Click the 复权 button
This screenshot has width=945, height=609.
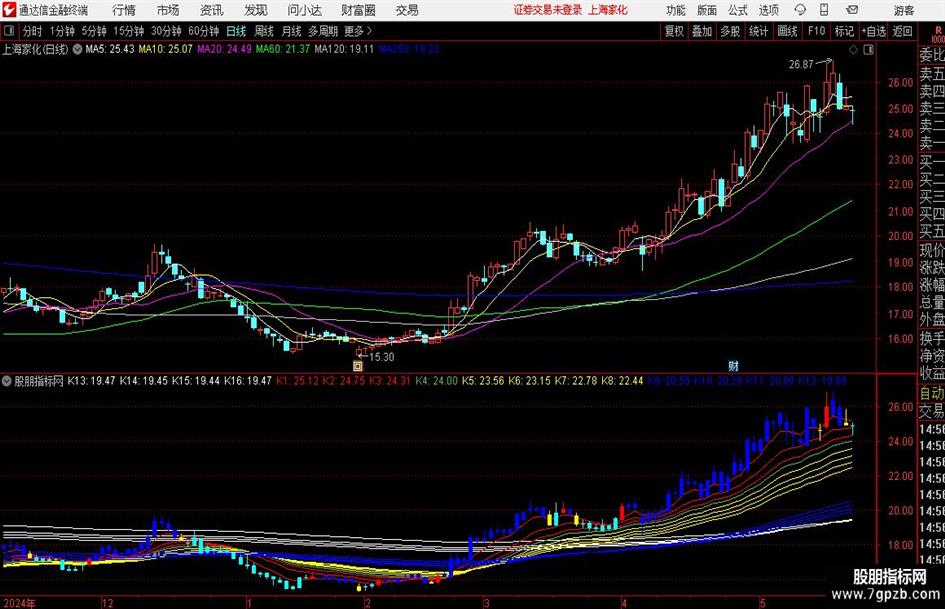[x=674, y=31]
